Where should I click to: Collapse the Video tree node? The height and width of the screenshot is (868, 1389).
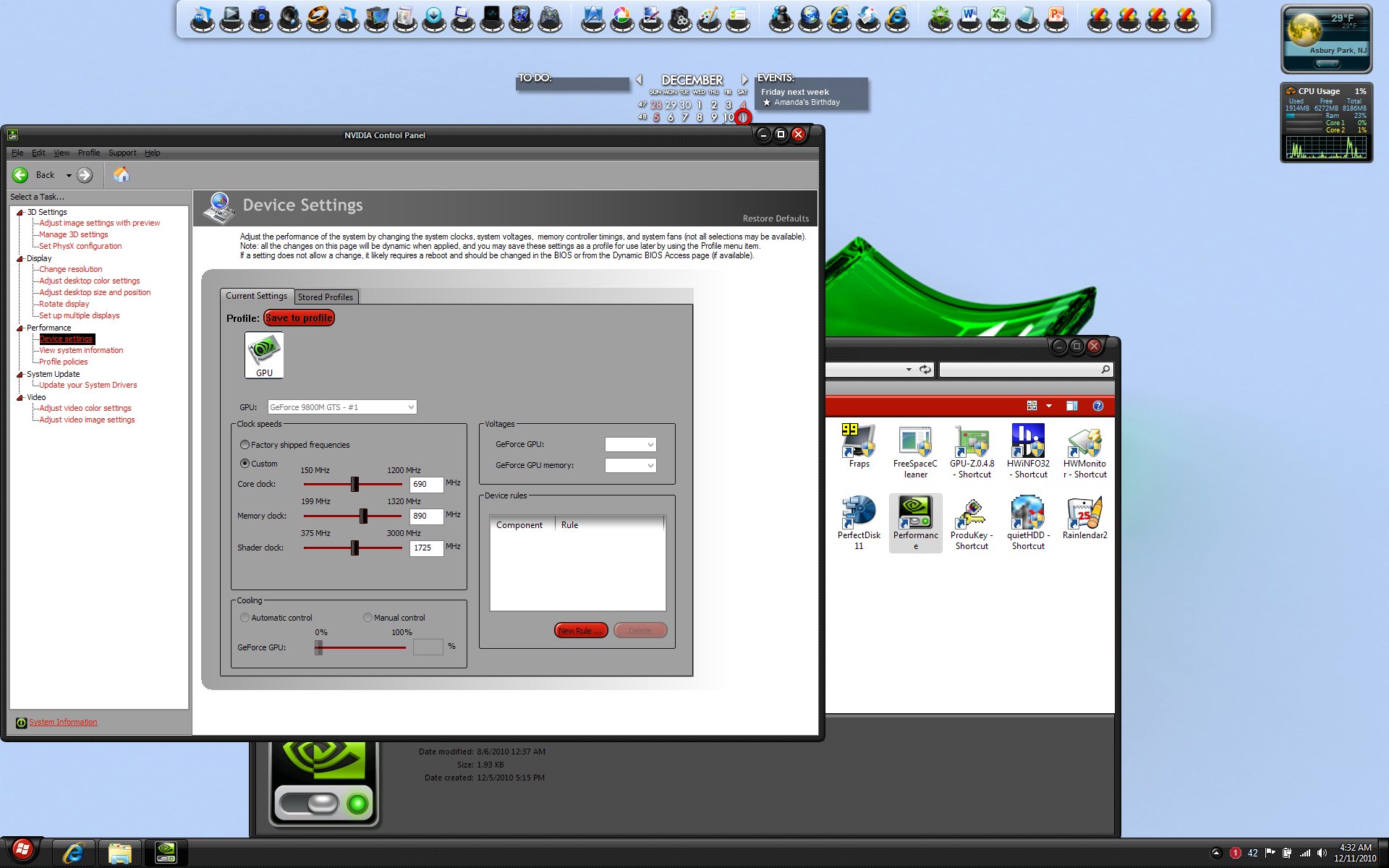pyautogui.click(x=20, y=398)
